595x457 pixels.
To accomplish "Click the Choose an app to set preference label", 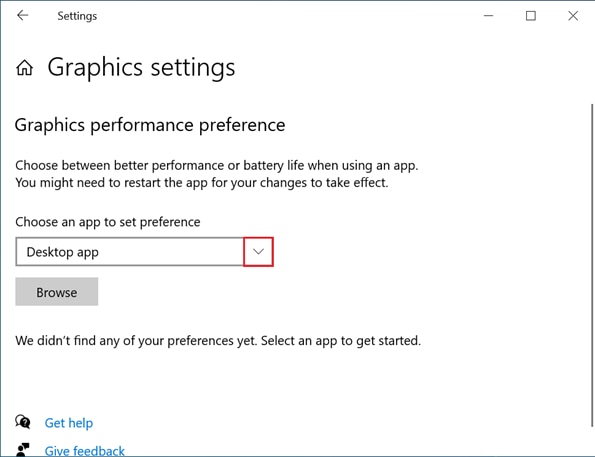I will tap(108, 222).
